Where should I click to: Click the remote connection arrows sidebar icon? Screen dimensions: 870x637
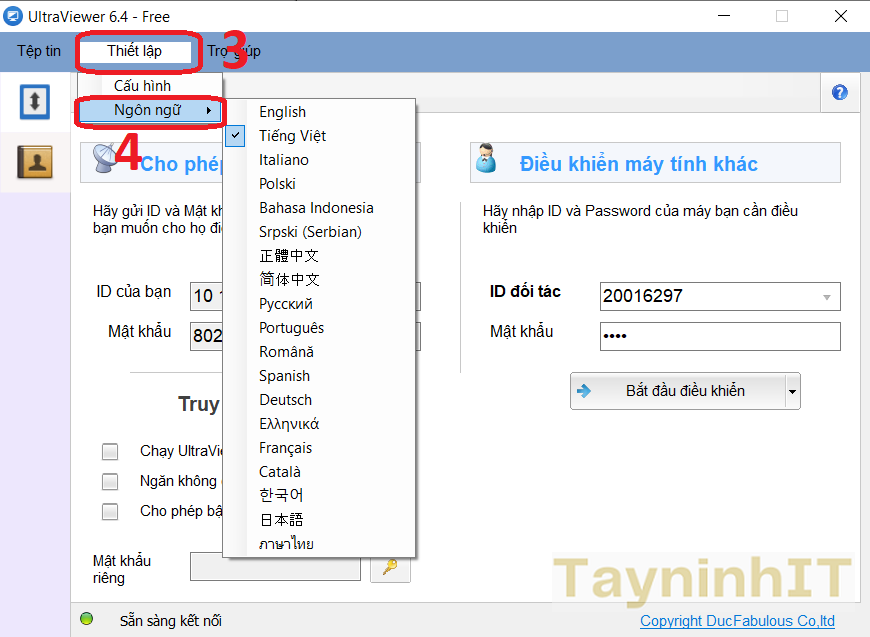tap(35, 101)
